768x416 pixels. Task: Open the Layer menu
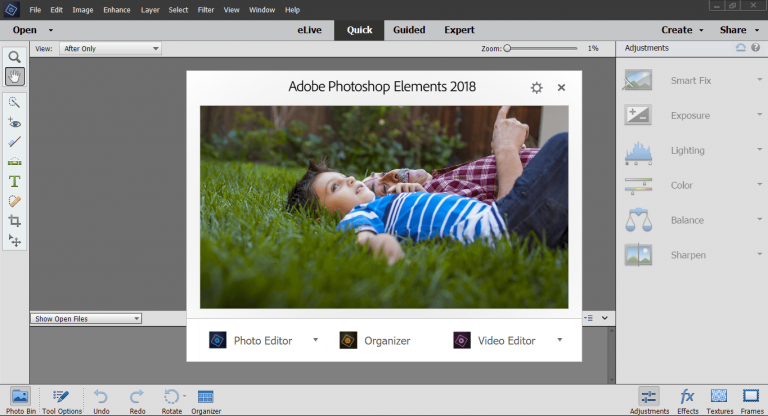150,10
